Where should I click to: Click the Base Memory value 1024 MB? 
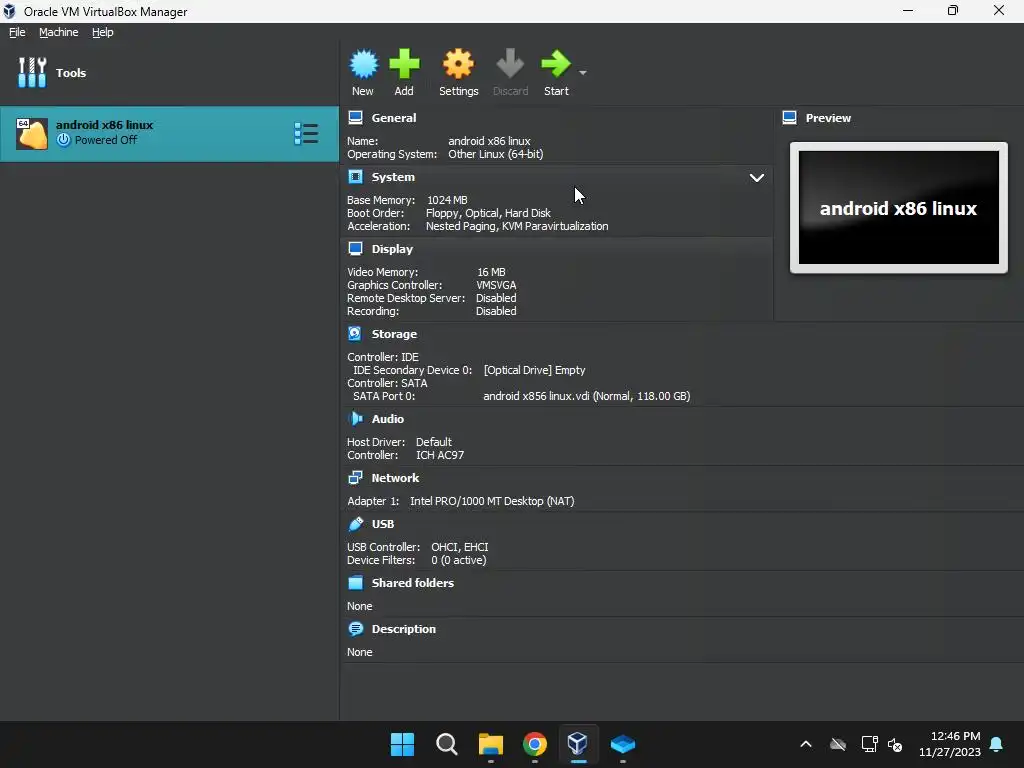[447, 200]
